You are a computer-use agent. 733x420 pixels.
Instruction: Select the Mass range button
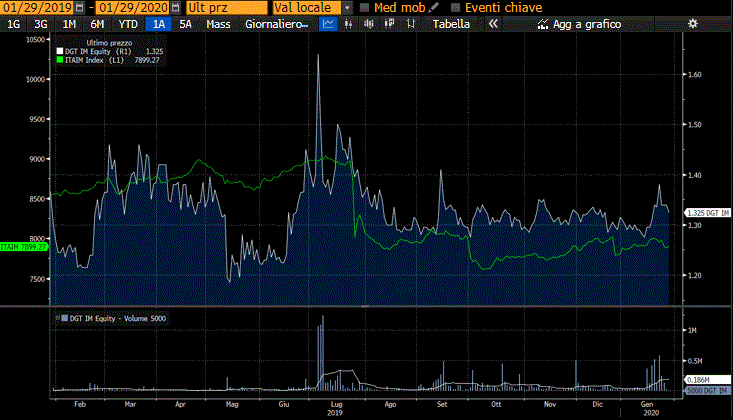coord(217,23)
